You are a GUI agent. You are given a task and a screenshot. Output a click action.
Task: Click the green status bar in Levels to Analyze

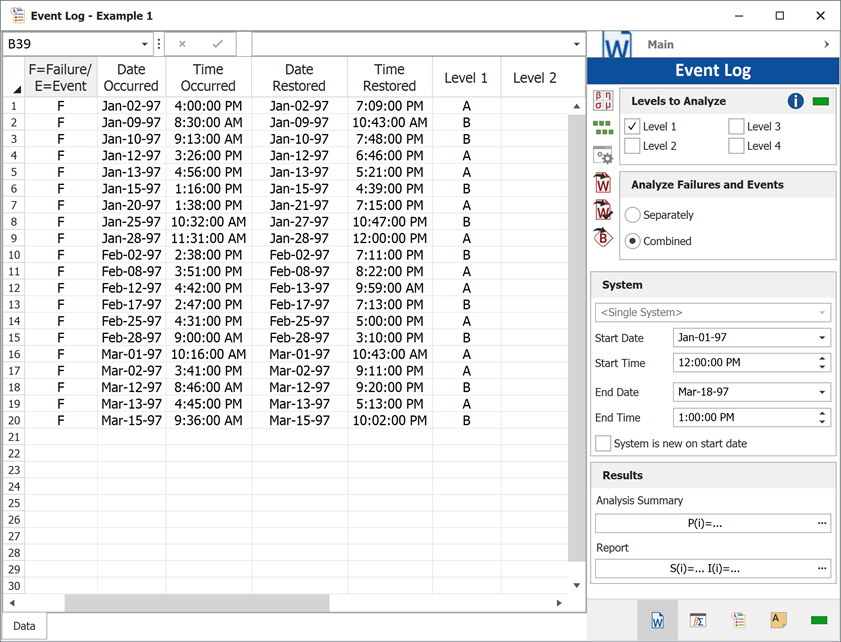tap(821, 101)
